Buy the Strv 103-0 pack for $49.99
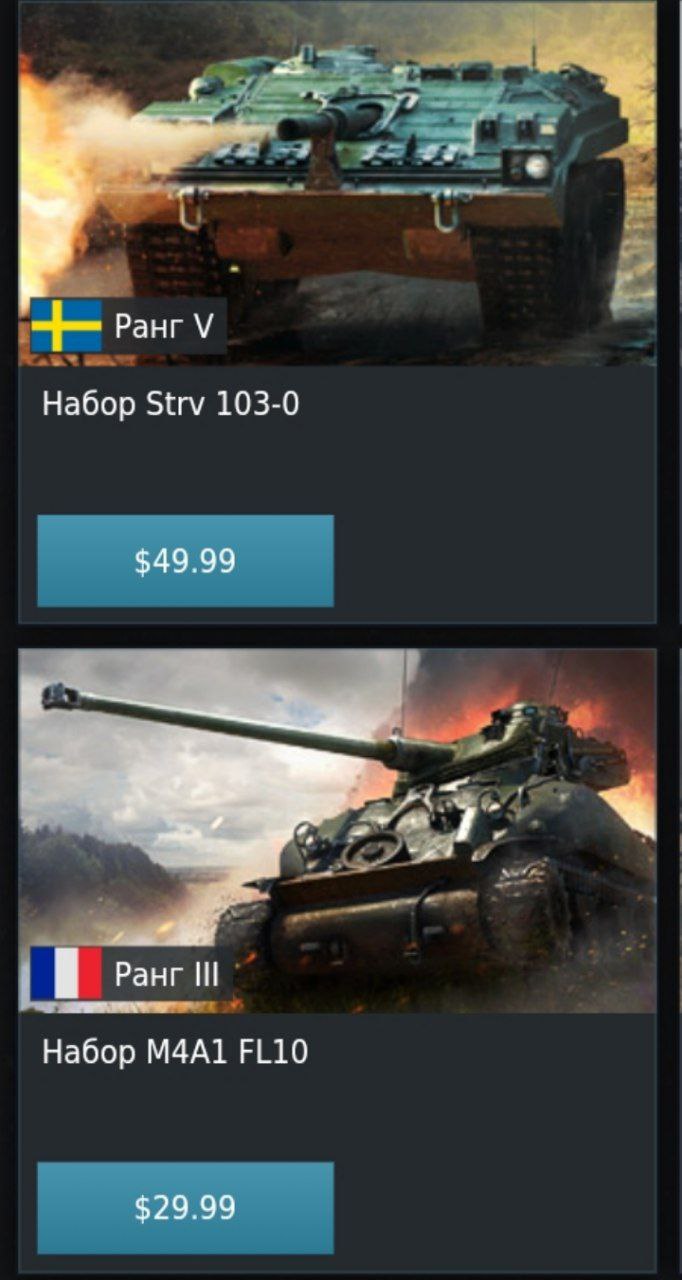The width and height of the screenshot is (682, 1280). pyautogui.click(x=185, y=561)
